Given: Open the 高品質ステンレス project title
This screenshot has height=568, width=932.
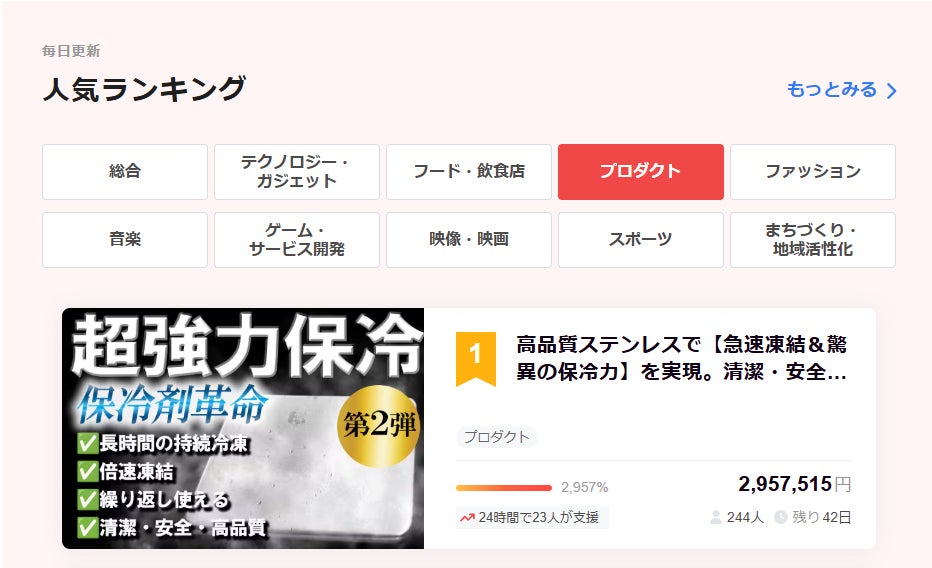Looking at the screenshot, I should click(x=681, y=358).
